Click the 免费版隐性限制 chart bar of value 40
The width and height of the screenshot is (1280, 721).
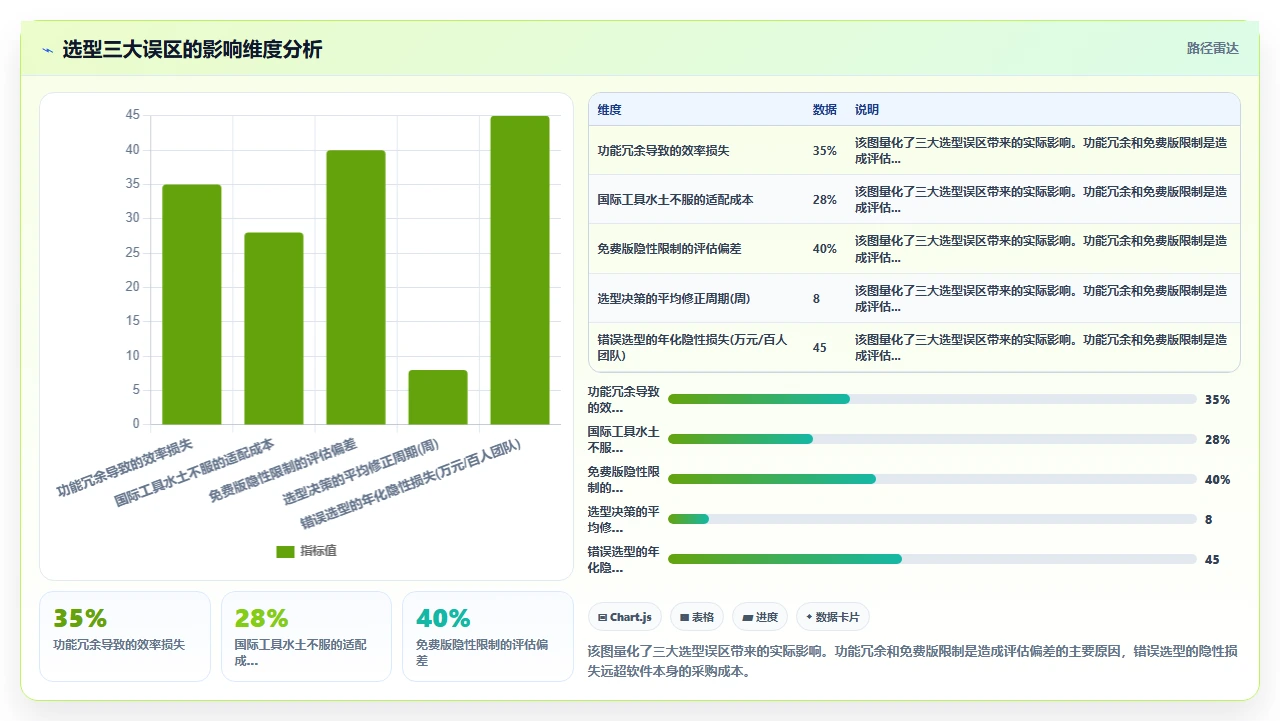(x=356, y=287)
